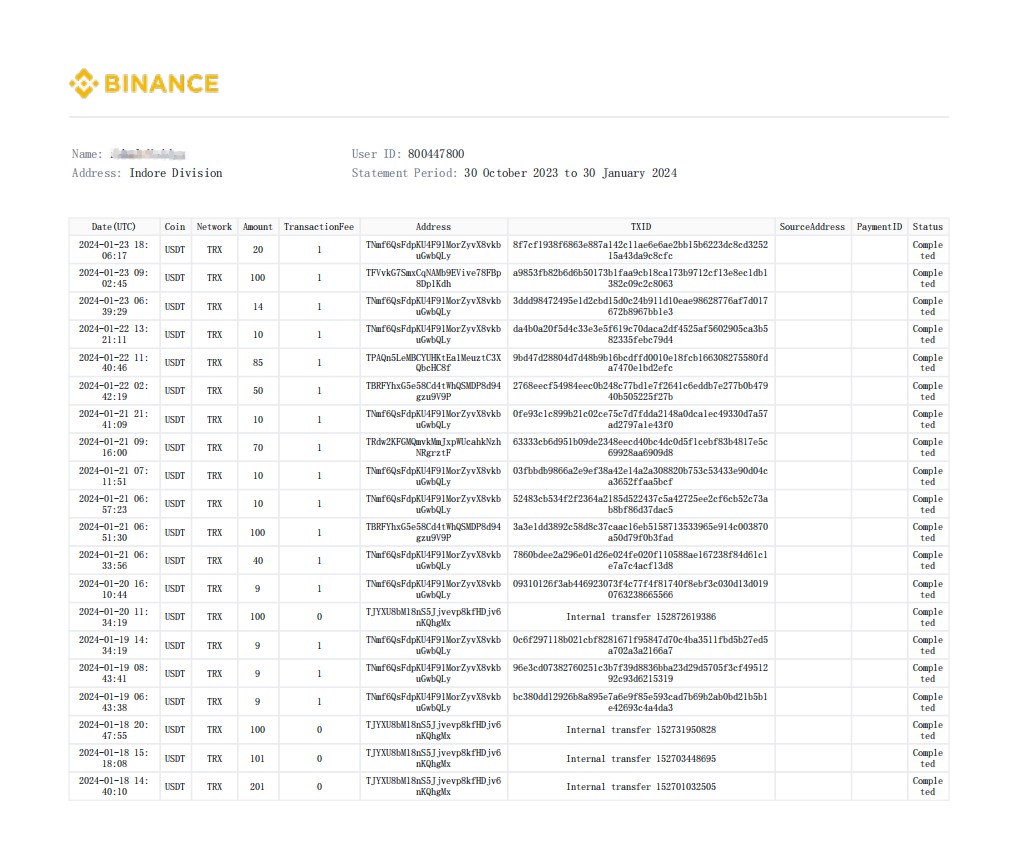Select date cell 2024-01-21 21:41:09
The image size is (1019, 842).
(114, 419)
